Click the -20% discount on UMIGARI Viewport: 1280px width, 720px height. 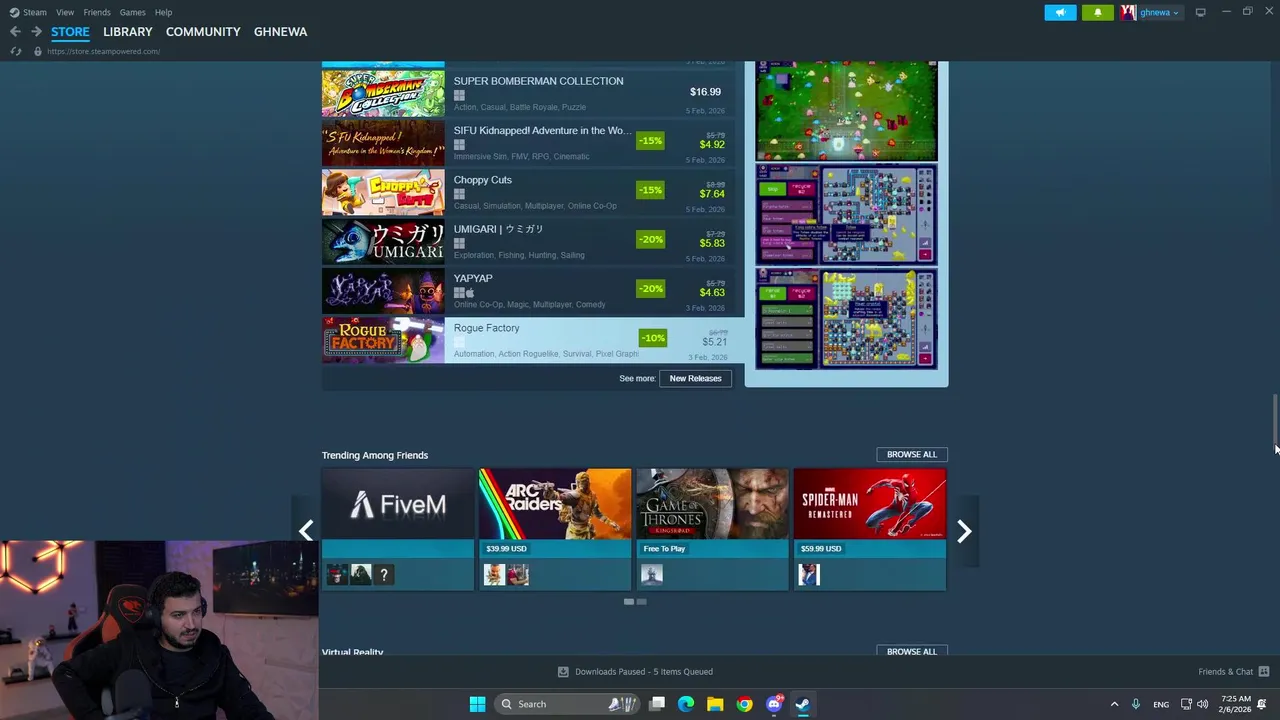point(650,239)
